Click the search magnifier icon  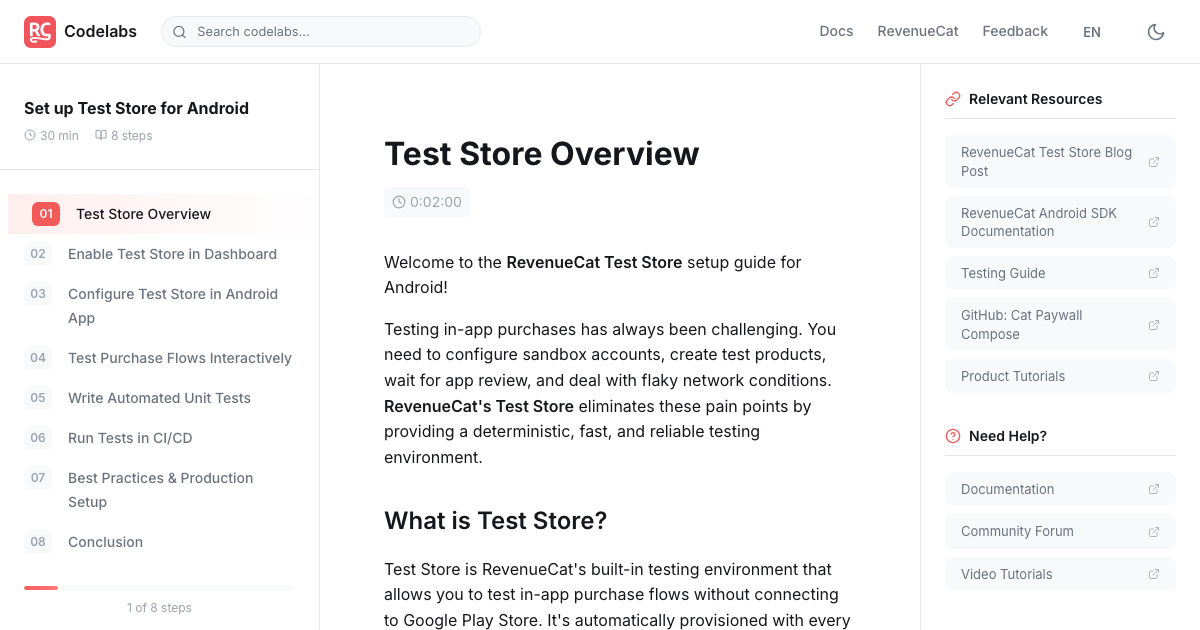point(180,32)
